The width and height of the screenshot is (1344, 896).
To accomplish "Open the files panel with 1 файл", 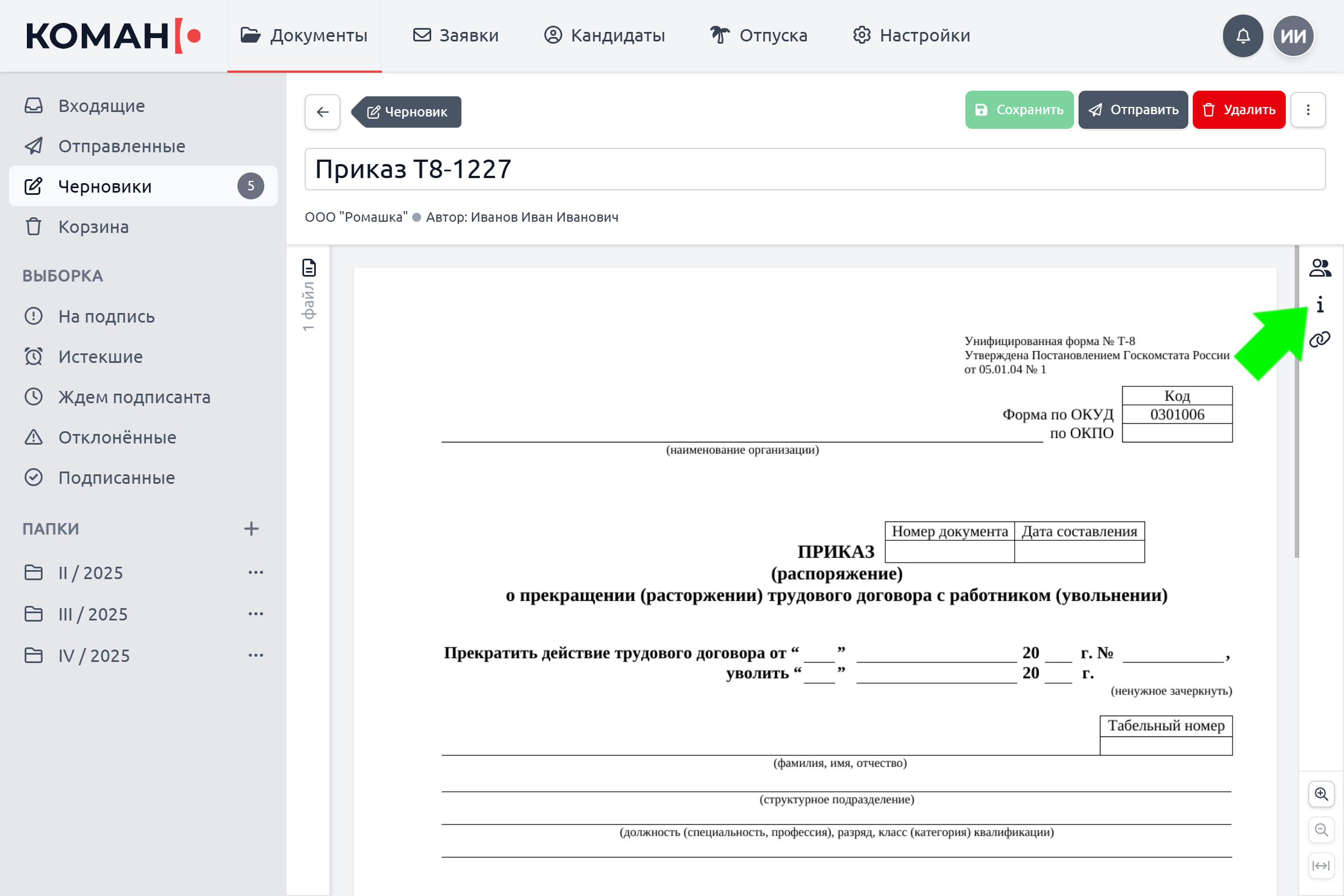I will [309, 296].
